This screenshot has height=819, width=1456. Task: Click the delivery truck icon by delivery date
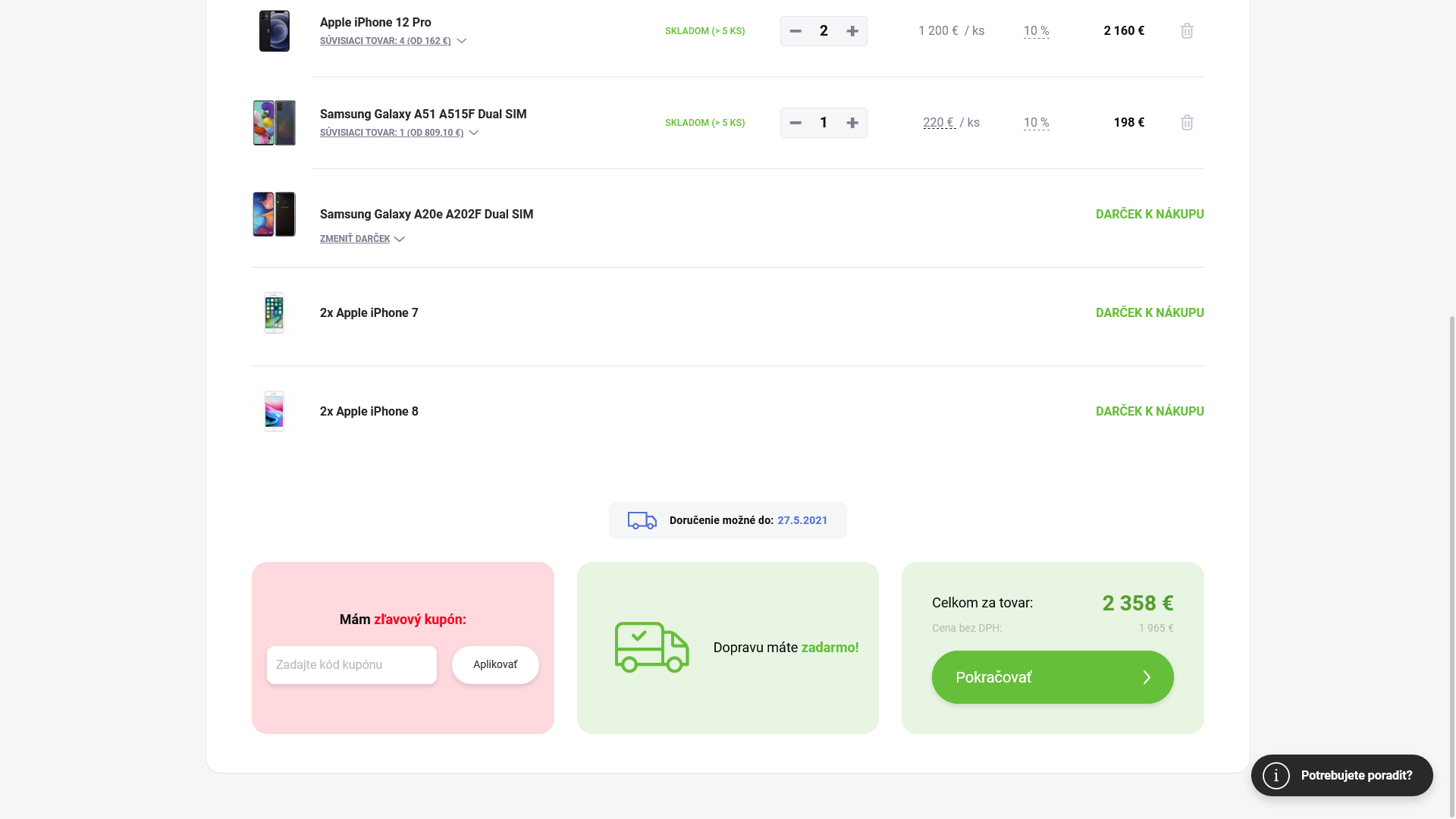click(642, 520)
